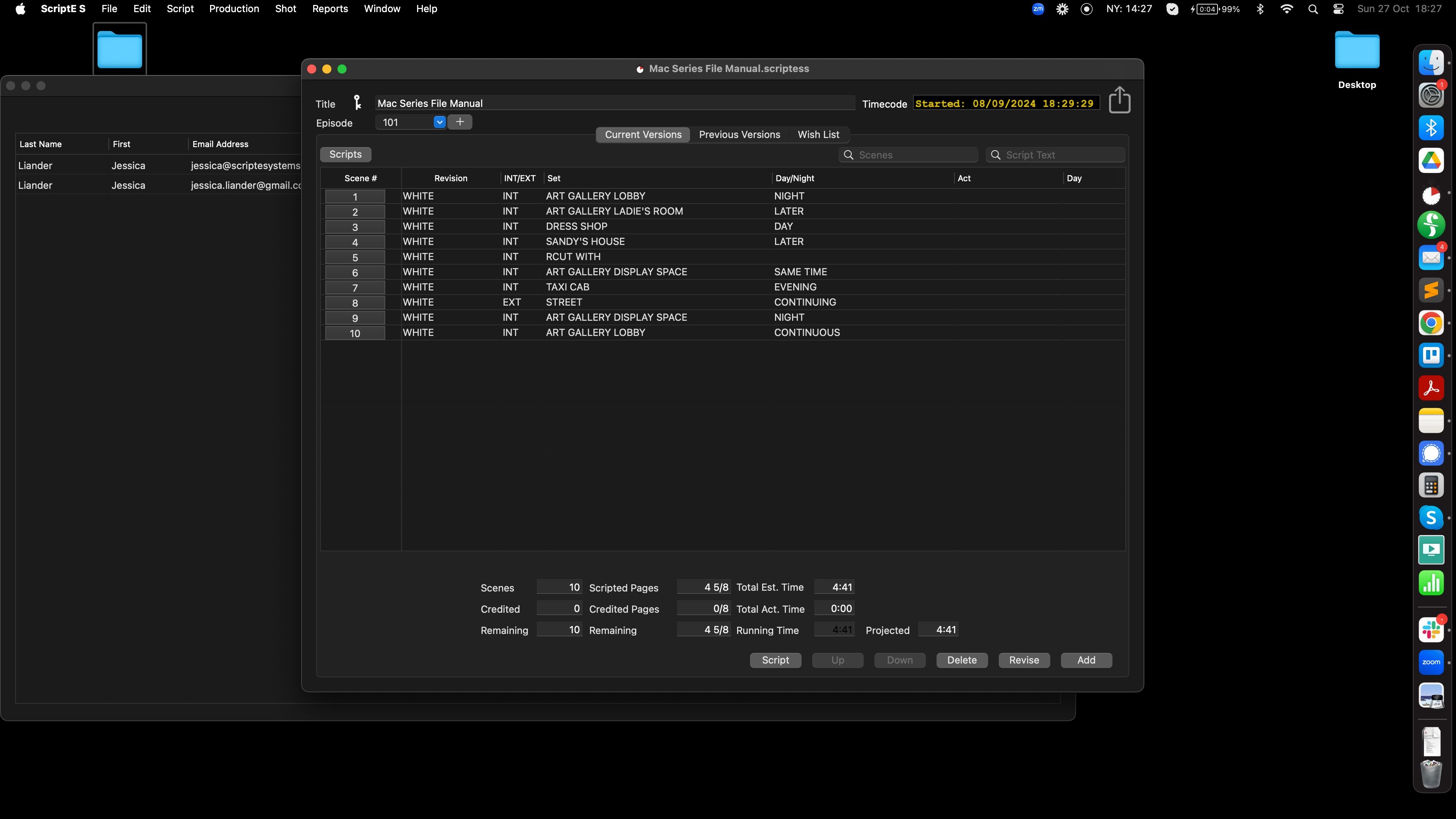This screenshot has height=819, width=1456.
Task: Click the share icon beside Timecode
Action: (x=1119, y=100)
